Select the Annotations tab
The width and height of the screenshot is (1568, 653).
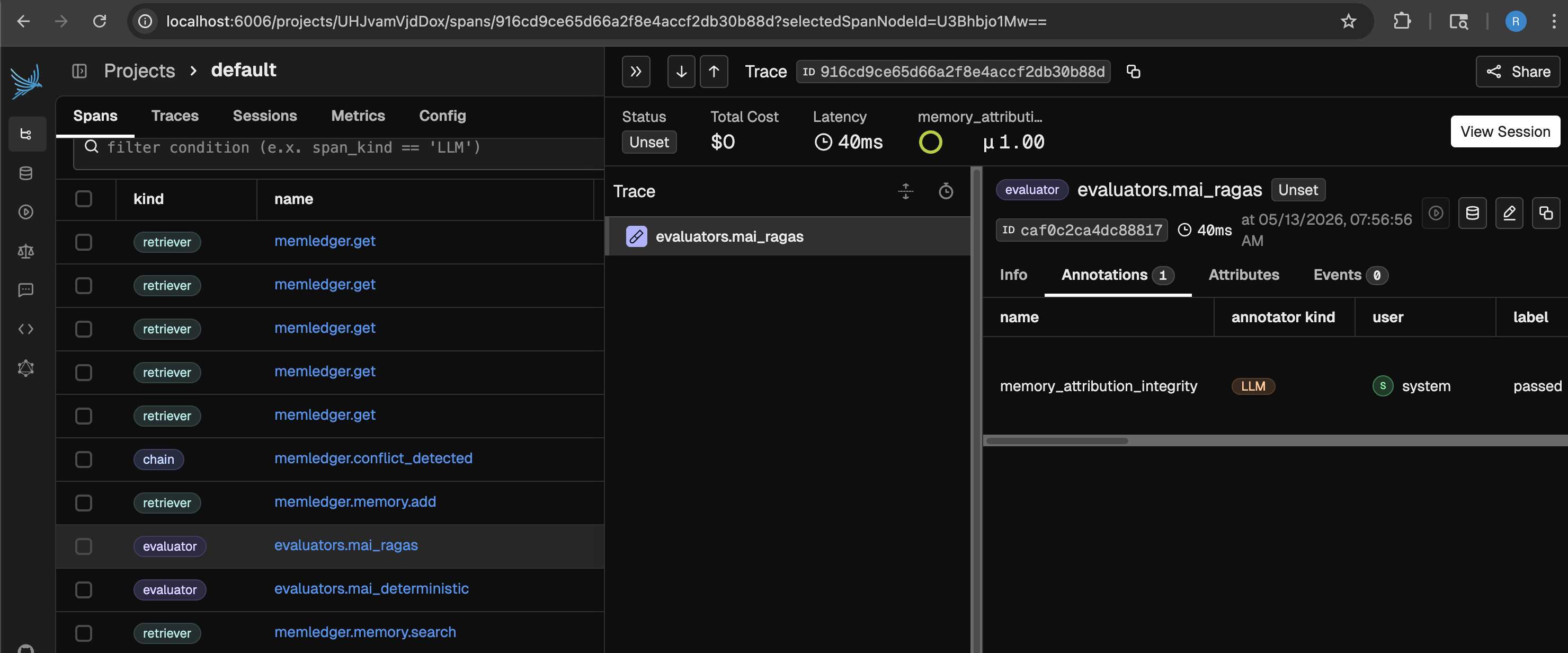pos(1118,275)
